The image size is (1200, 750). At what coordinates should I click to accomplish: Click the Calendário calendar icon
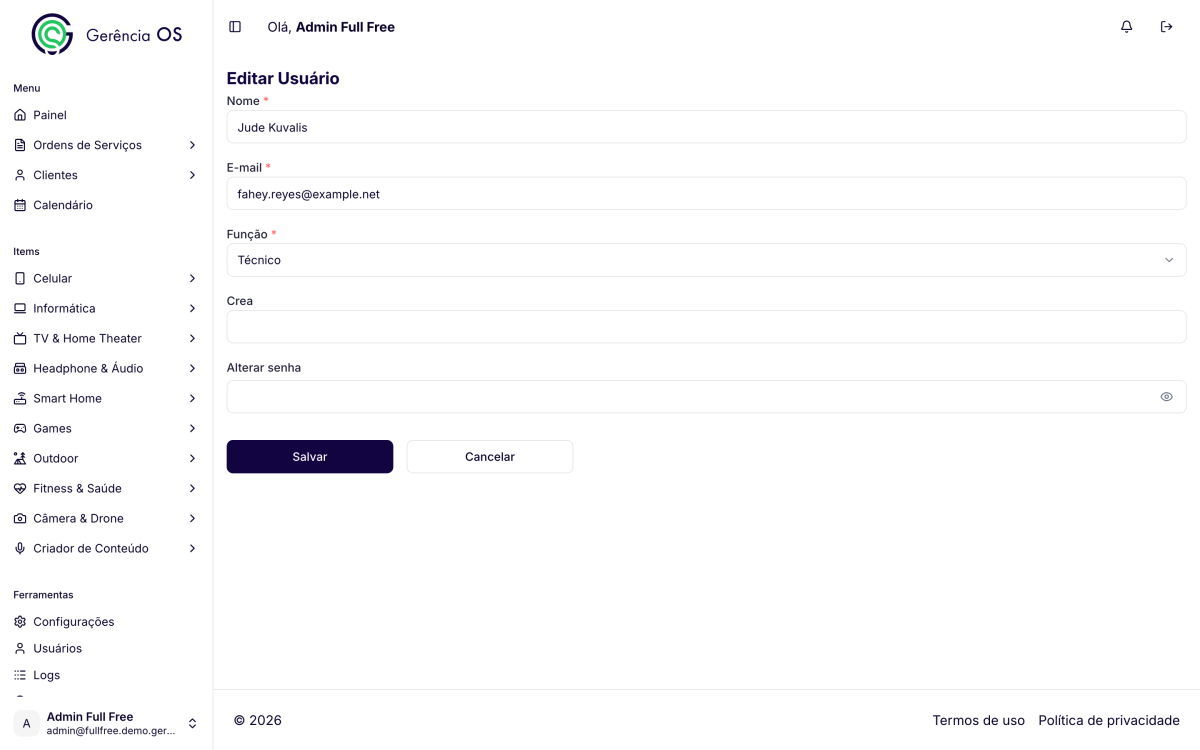pyautogui.click(x=20, y=205)
